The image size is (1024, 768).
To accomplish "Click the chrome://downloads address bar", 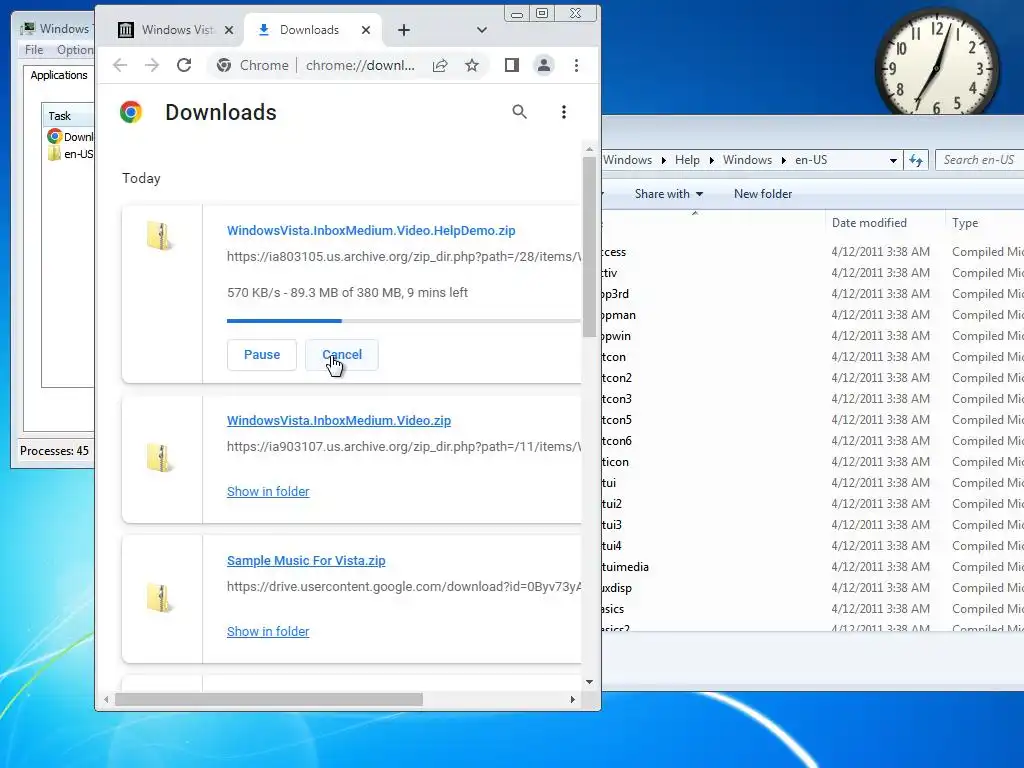I will (360, 65).
